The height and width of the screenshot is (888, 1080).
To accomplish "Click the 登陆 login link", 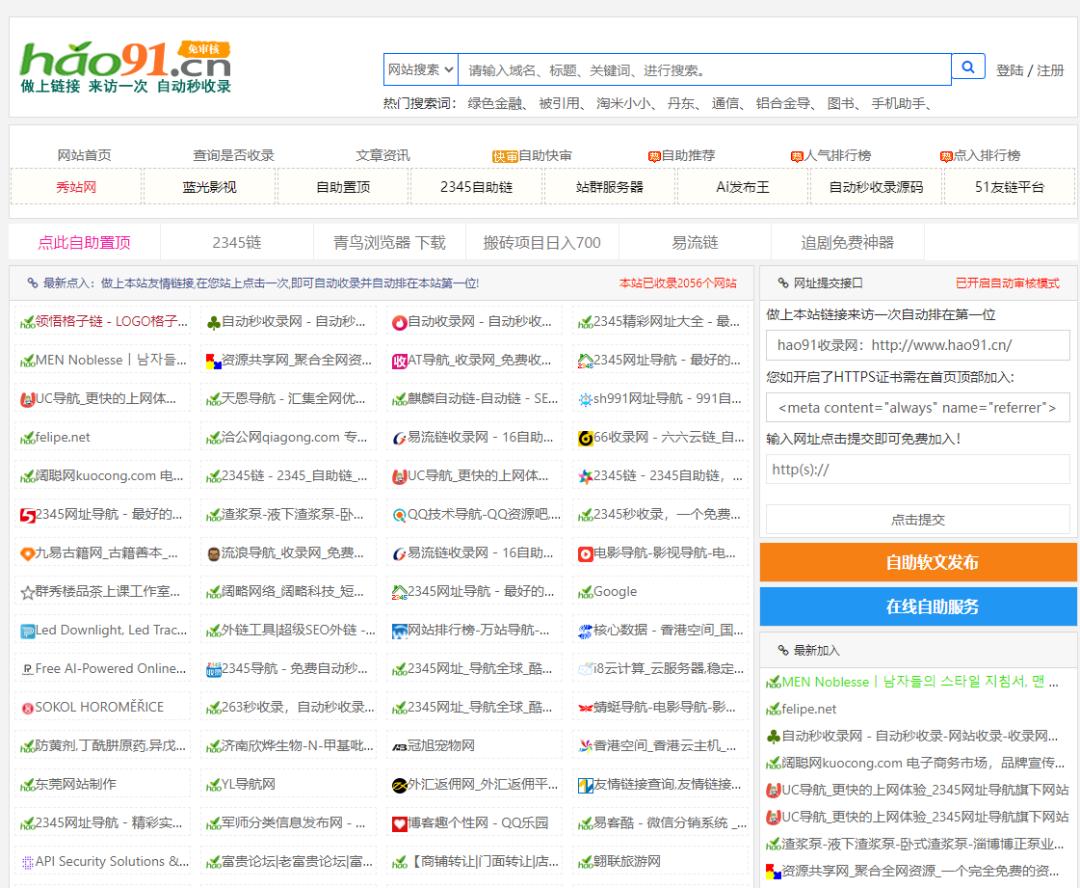I will click(x=1009, y=70).
